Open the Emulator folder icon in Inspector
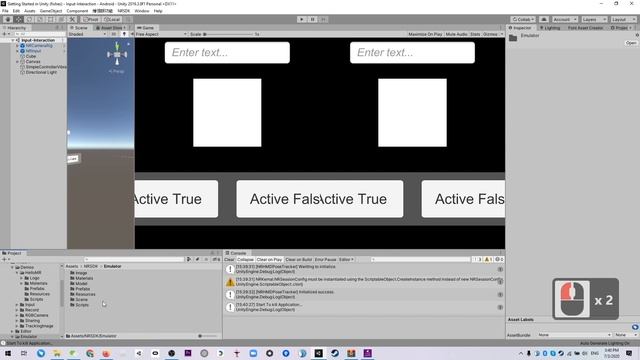The width and height of the screenshot is (640, 360). click(x=513, y=38)
